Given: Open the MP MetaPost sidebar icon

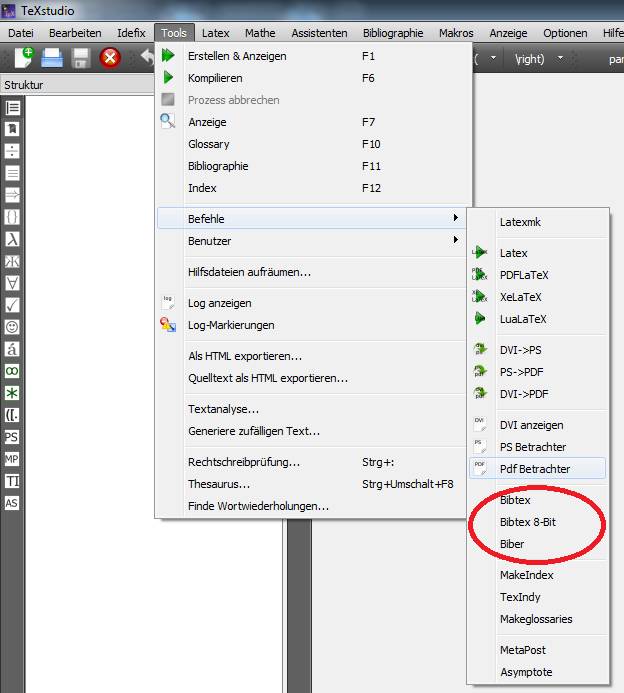Looking at the screenshot, I should [x=12, y=459].
